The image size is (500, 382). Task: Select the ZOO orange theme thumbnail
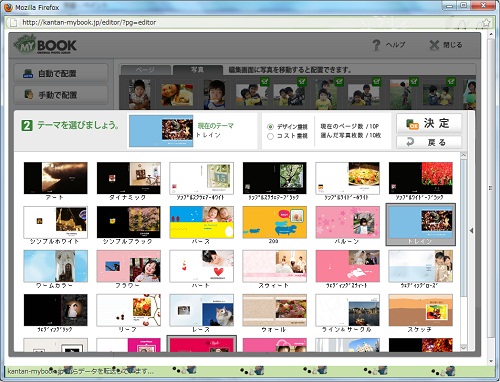coord(275,222)
